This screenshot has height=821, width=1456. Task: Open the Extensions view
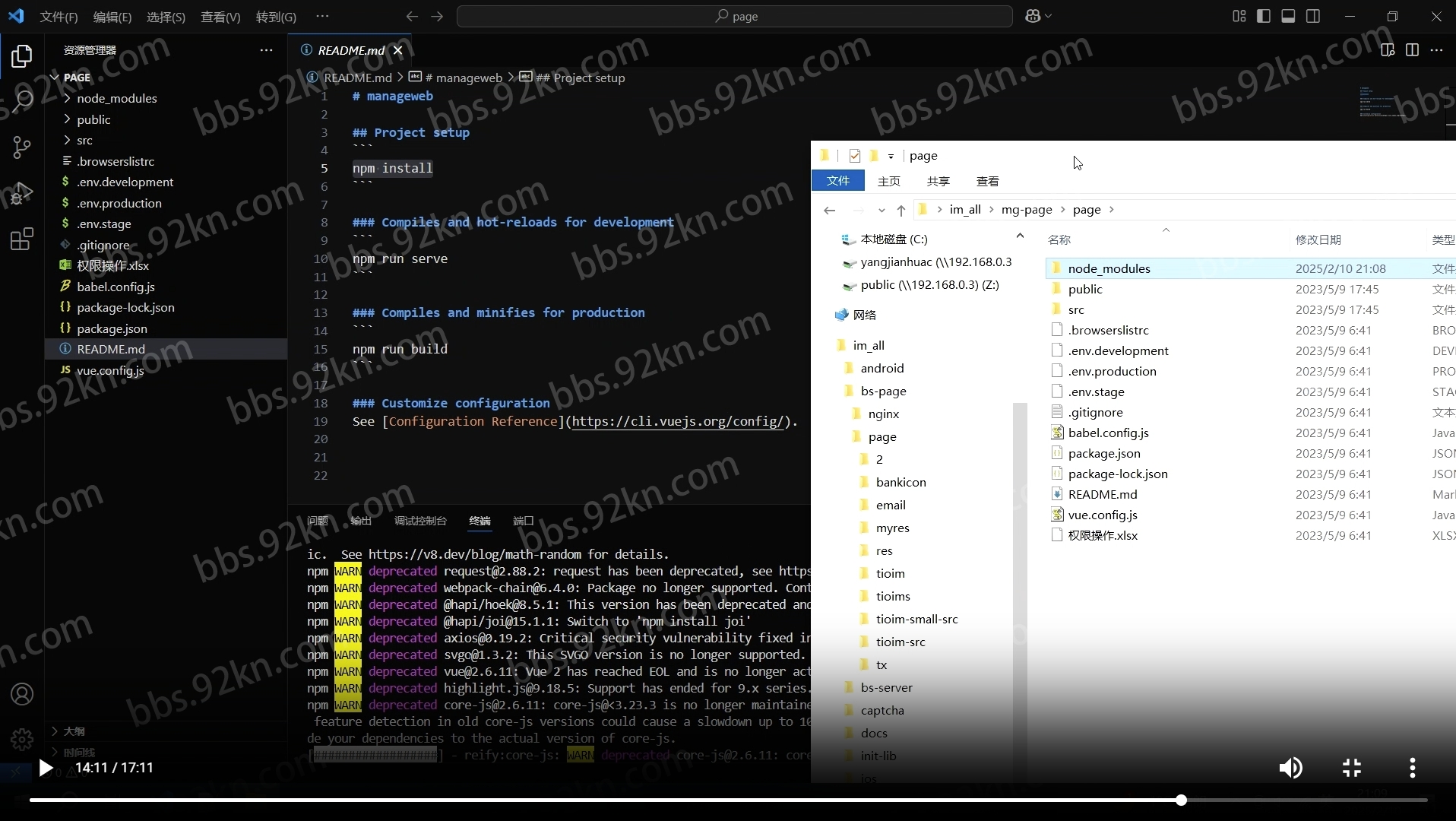(x=22, y=239)
